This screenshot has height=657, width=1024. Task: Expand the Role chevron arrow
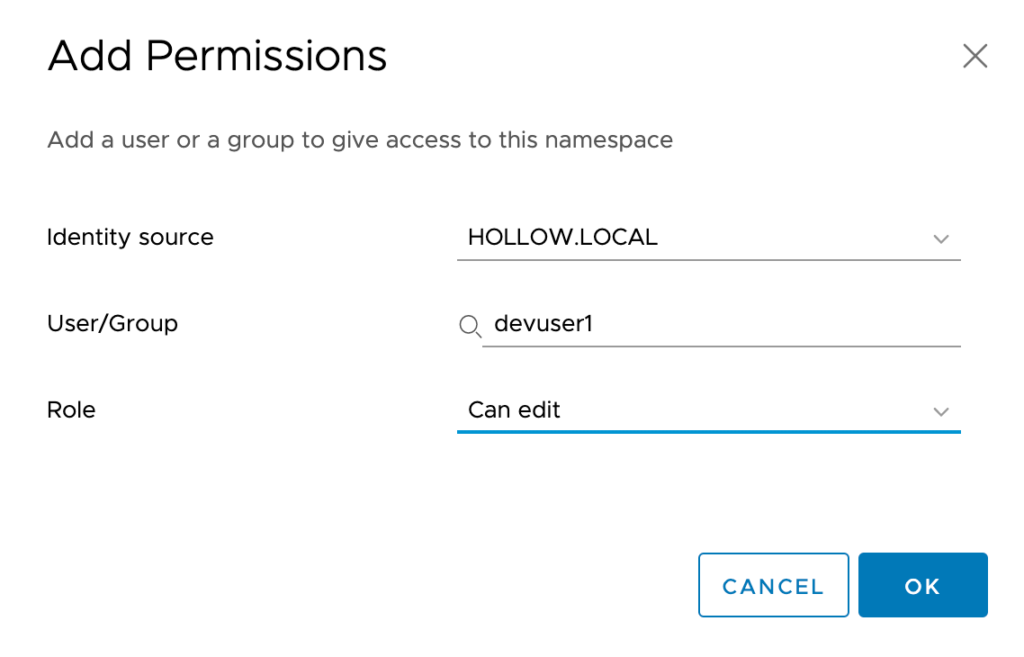(940, 411)
